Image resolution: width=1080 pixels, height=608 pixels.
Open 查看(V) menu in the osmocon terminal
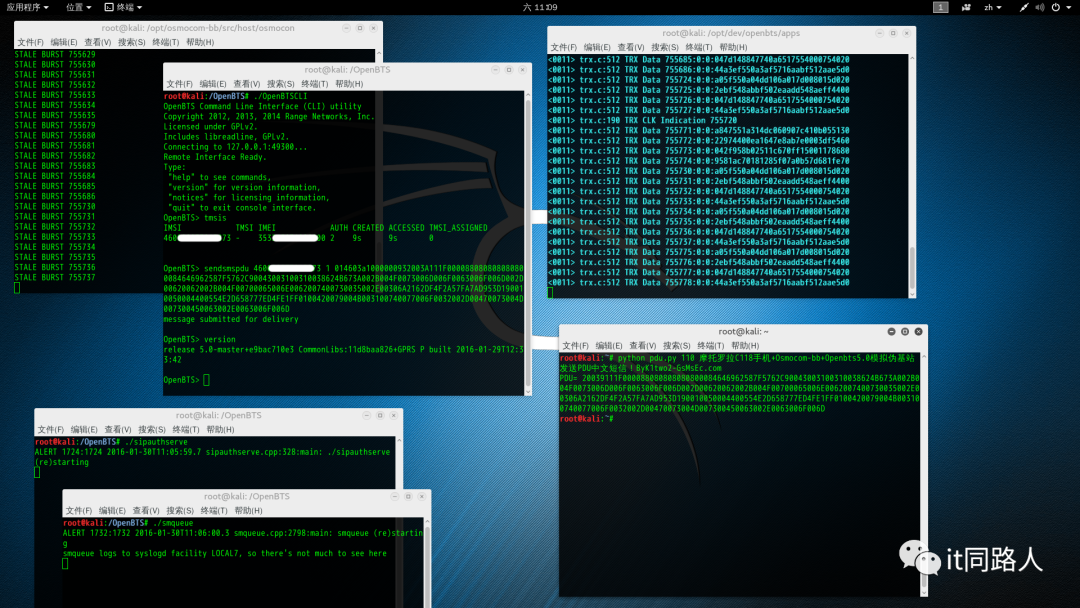[x=98, y=42]
